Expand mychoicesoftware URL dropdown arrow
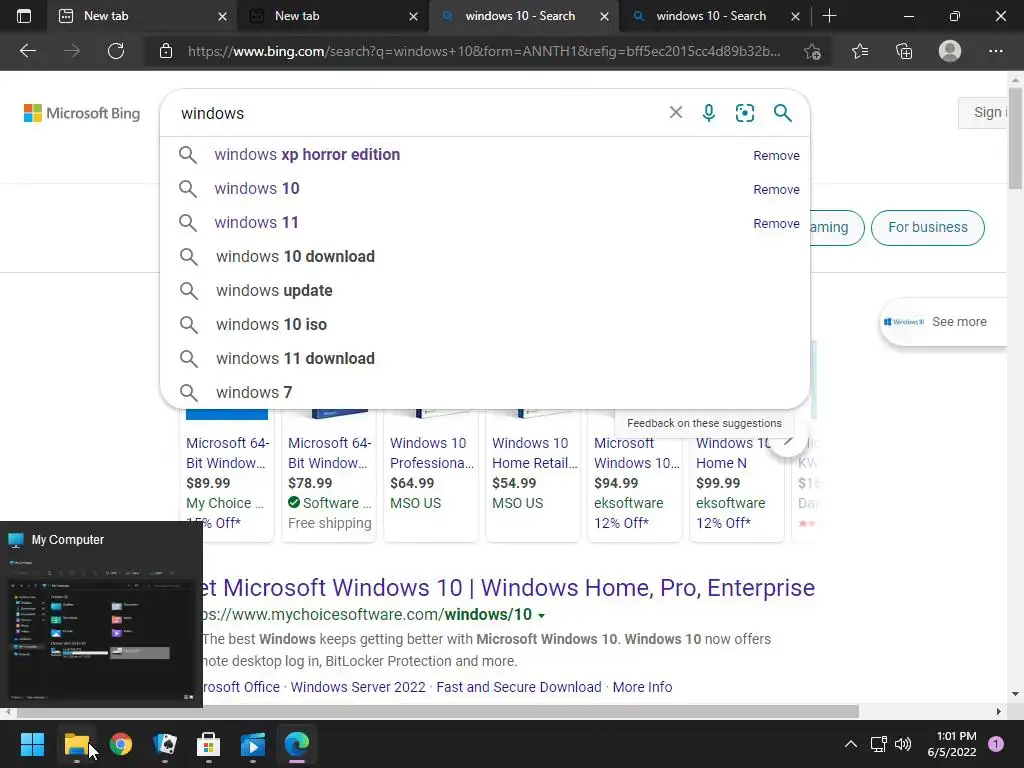 [x=541, y=615]
